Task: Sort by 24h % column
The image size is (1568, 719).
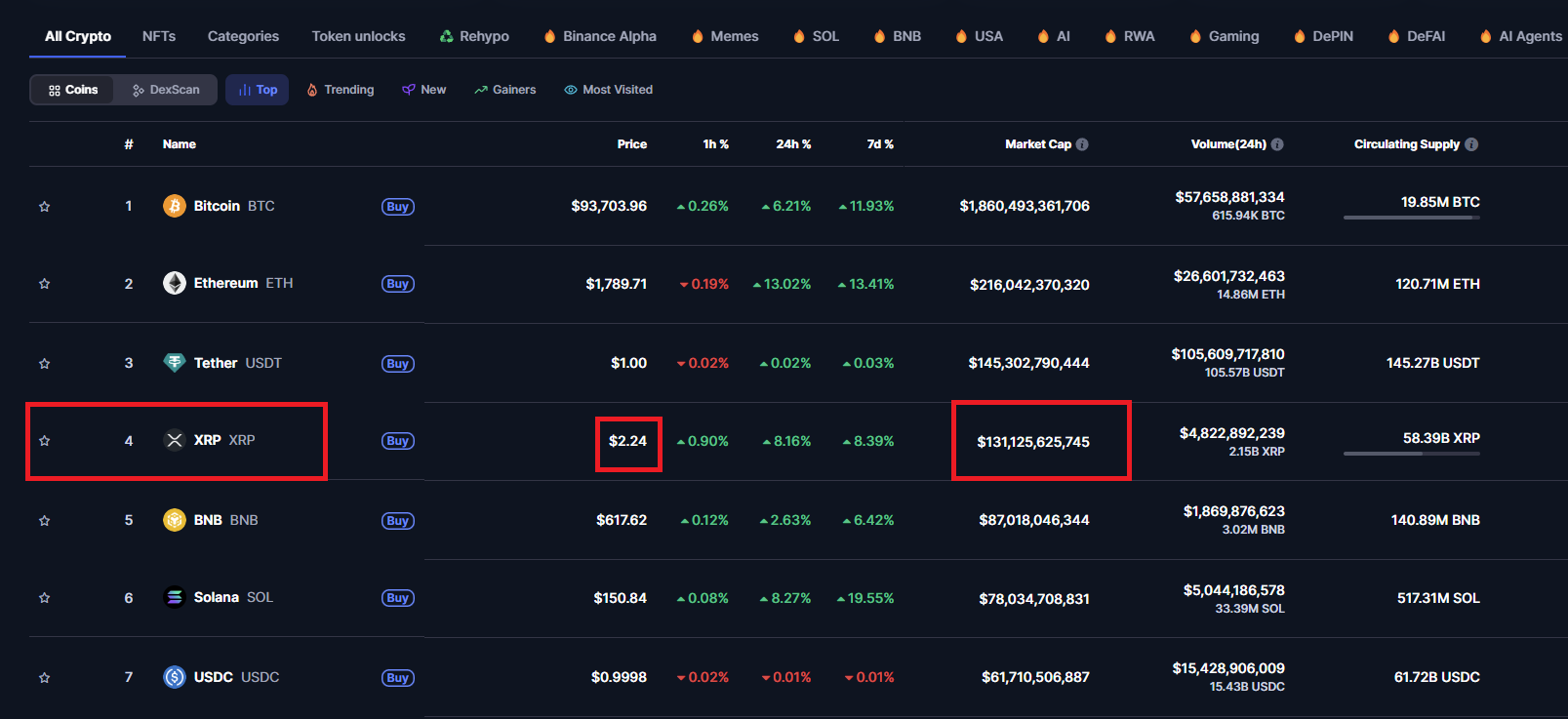Action: click(x=793, y=144)
